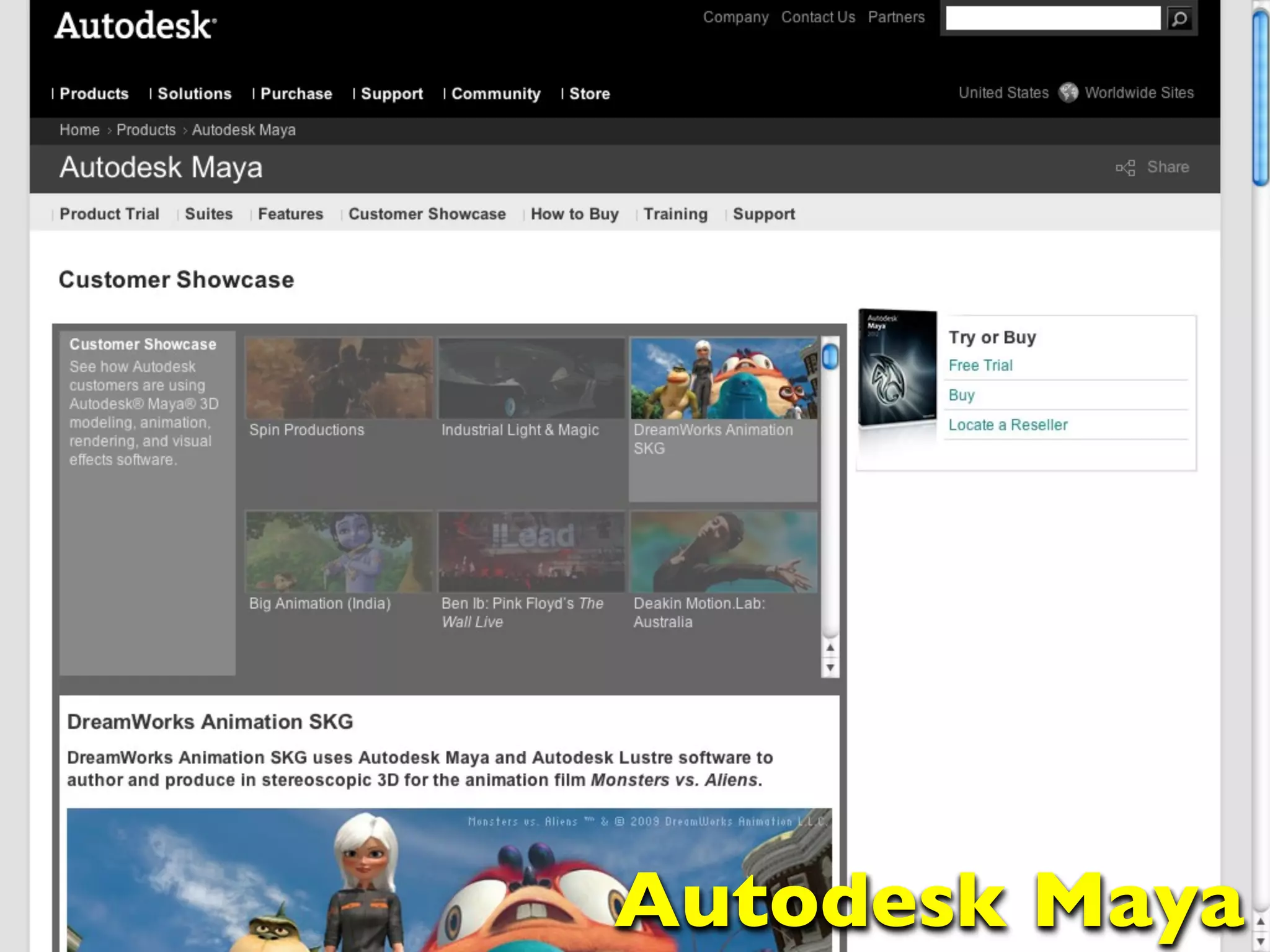Open the Features tab
Screen dimensions: 1270x952
click(291, 214)
